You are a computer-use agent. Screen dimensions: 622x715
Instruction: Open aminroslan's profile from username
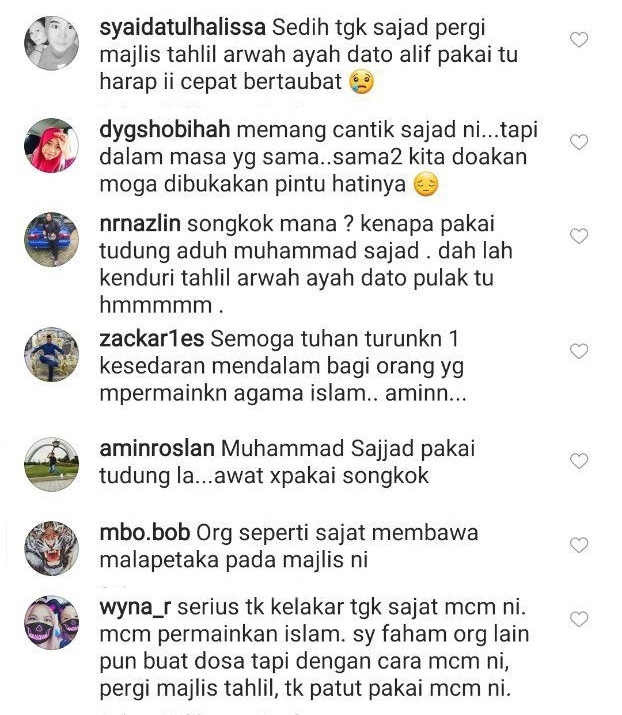click(x=157, y=449)
